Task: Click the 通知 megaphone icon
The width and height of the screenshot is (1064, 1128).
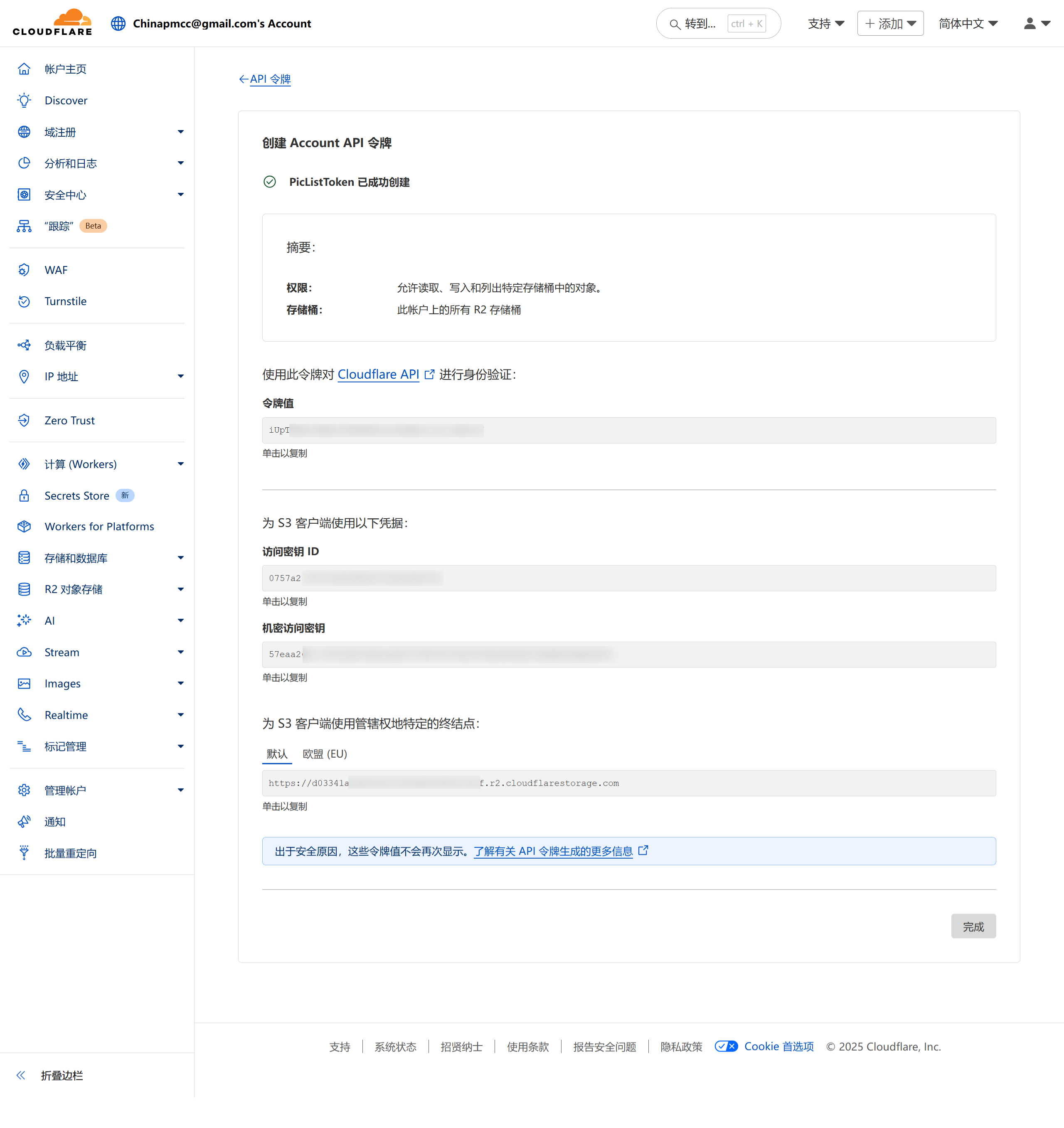Action: 24,822
